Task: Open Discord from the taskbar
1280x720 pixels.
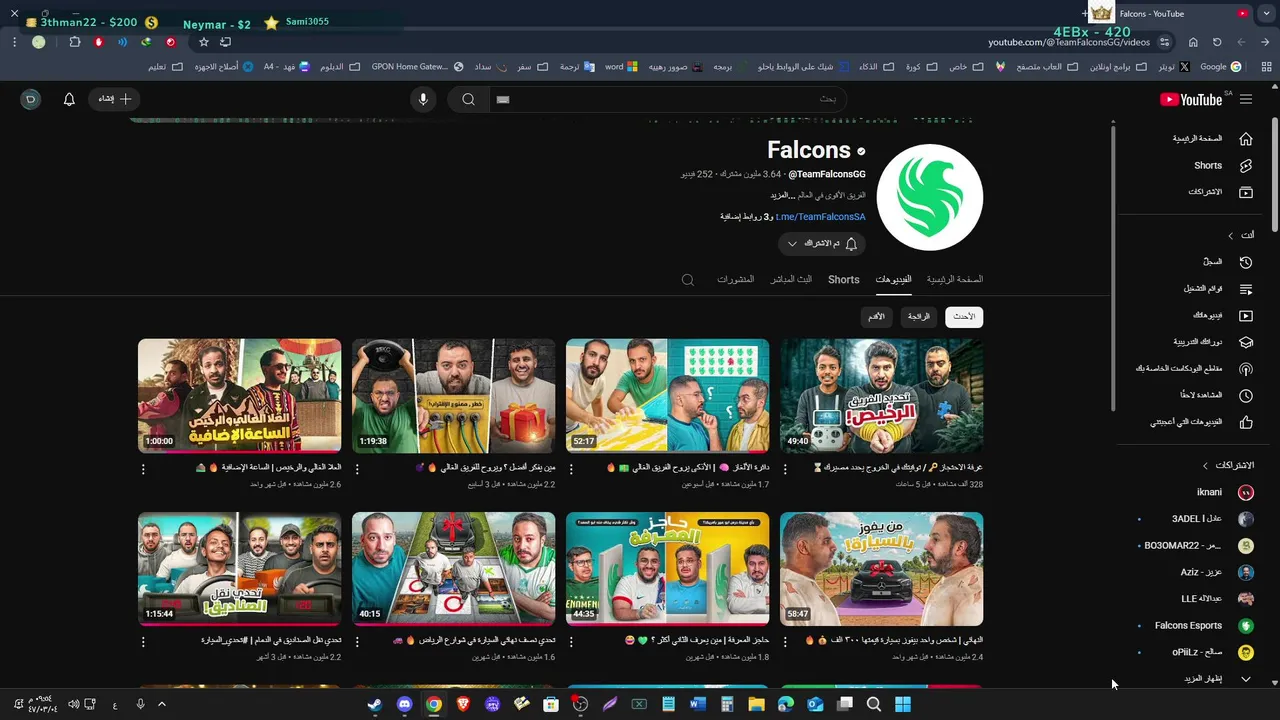Action: 404,704
